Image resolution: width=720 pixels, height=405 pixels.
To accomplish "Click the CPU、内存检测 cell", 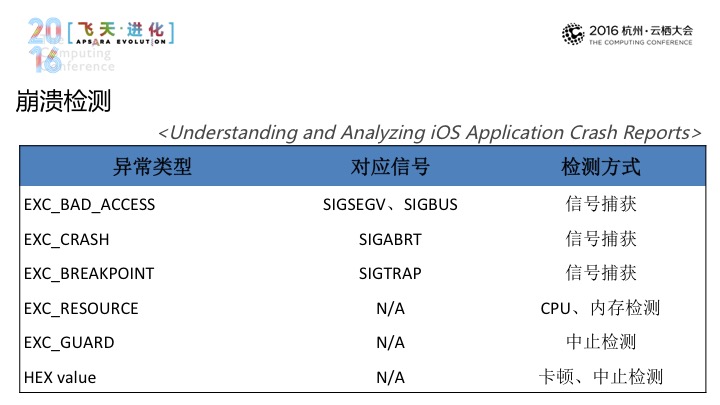I will [600, 308].
